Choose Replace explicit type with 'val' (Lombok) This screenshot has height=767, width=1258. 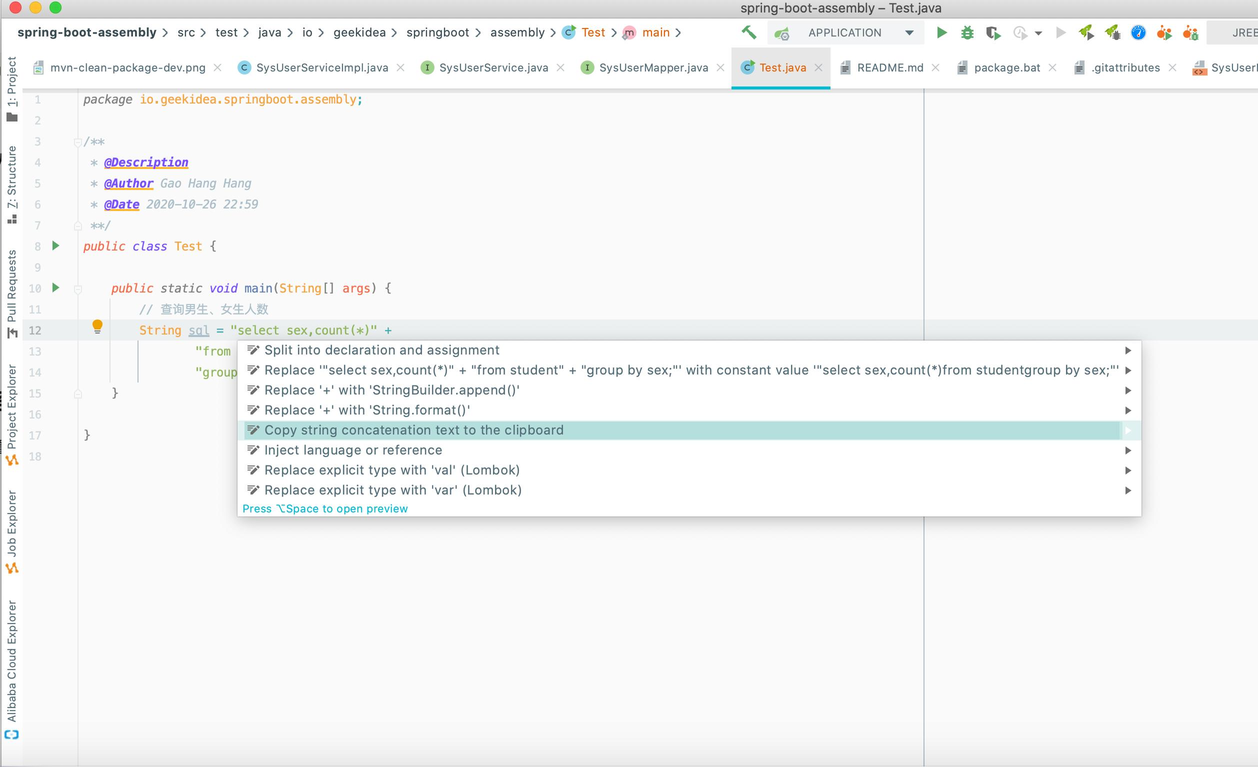[689, 470]
